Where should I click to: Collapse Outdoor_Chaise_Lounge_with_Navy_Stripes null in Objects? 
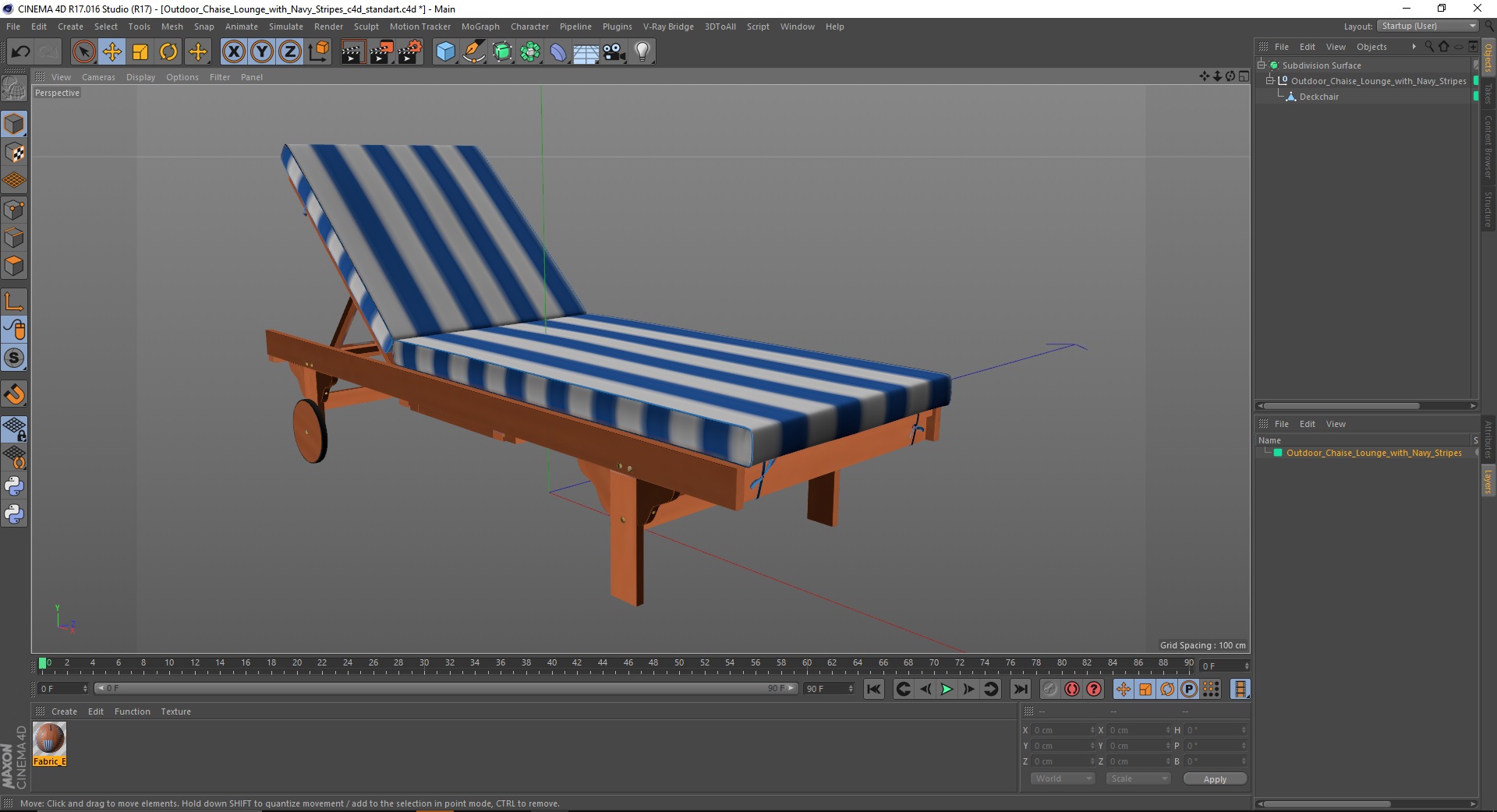(1269, 81)
